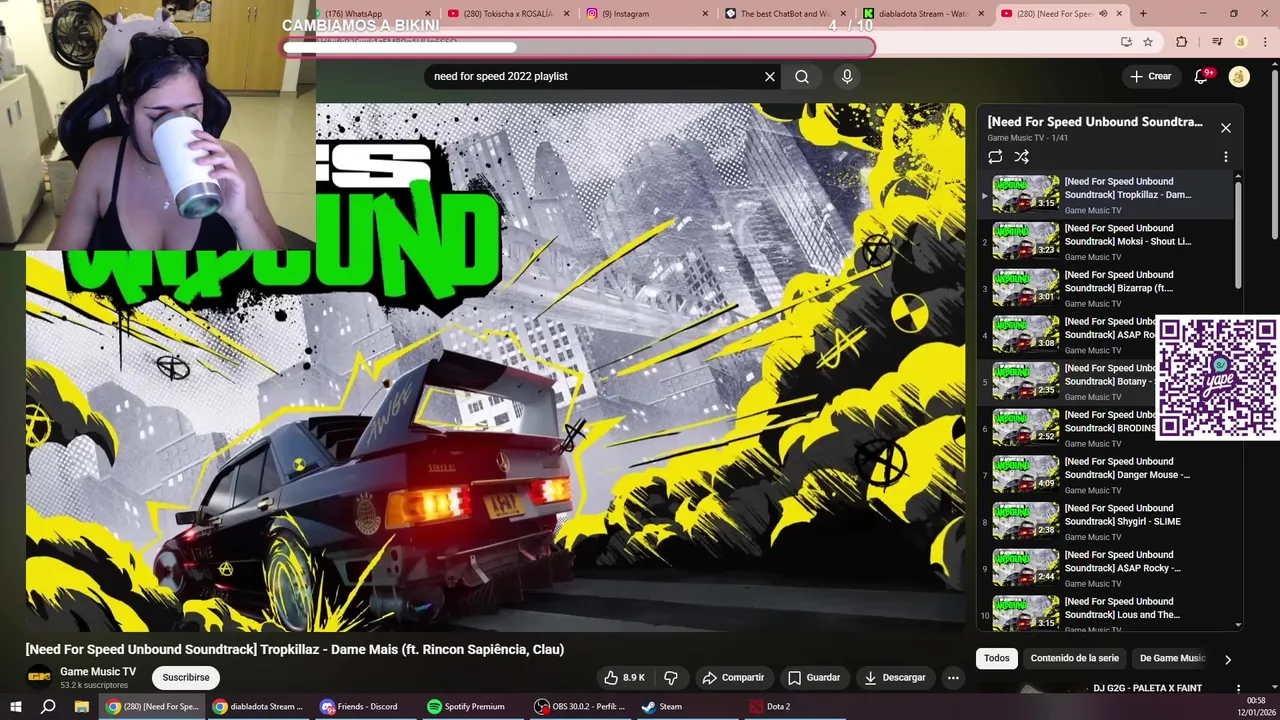The image size is (1280, 720).
Task: Play playlist item Lous and The...
Action: point(1105,614)
